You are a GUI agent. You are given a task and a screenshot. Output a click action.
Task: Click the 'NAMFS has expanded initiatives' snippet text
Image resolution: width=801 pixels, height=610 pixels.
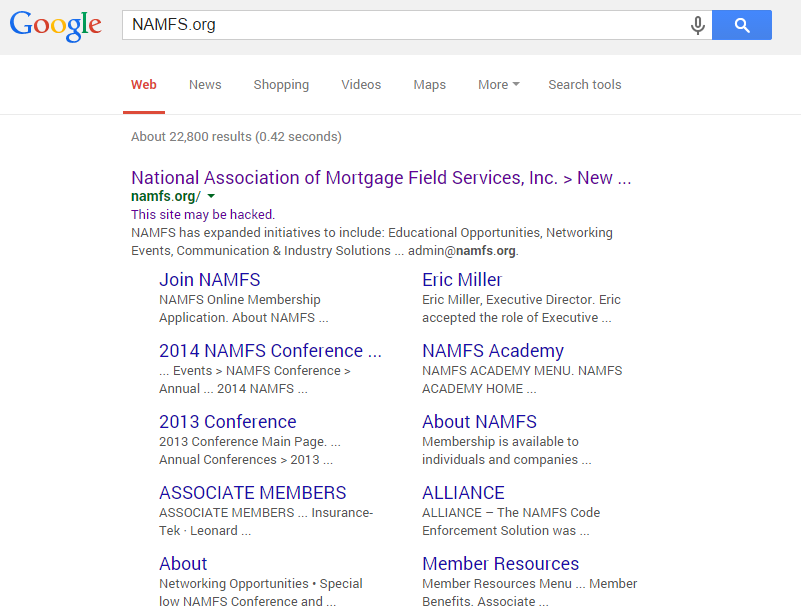tap(372, 242)
